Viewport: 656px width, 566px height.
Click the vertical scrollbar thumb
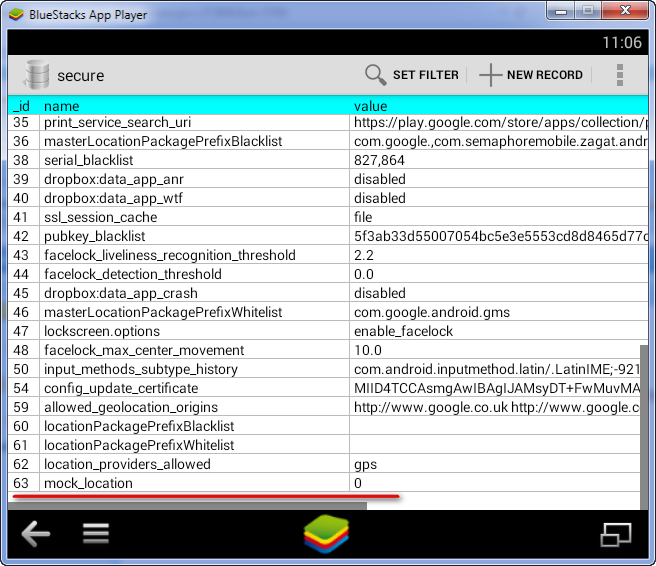(x=644, y=420)
